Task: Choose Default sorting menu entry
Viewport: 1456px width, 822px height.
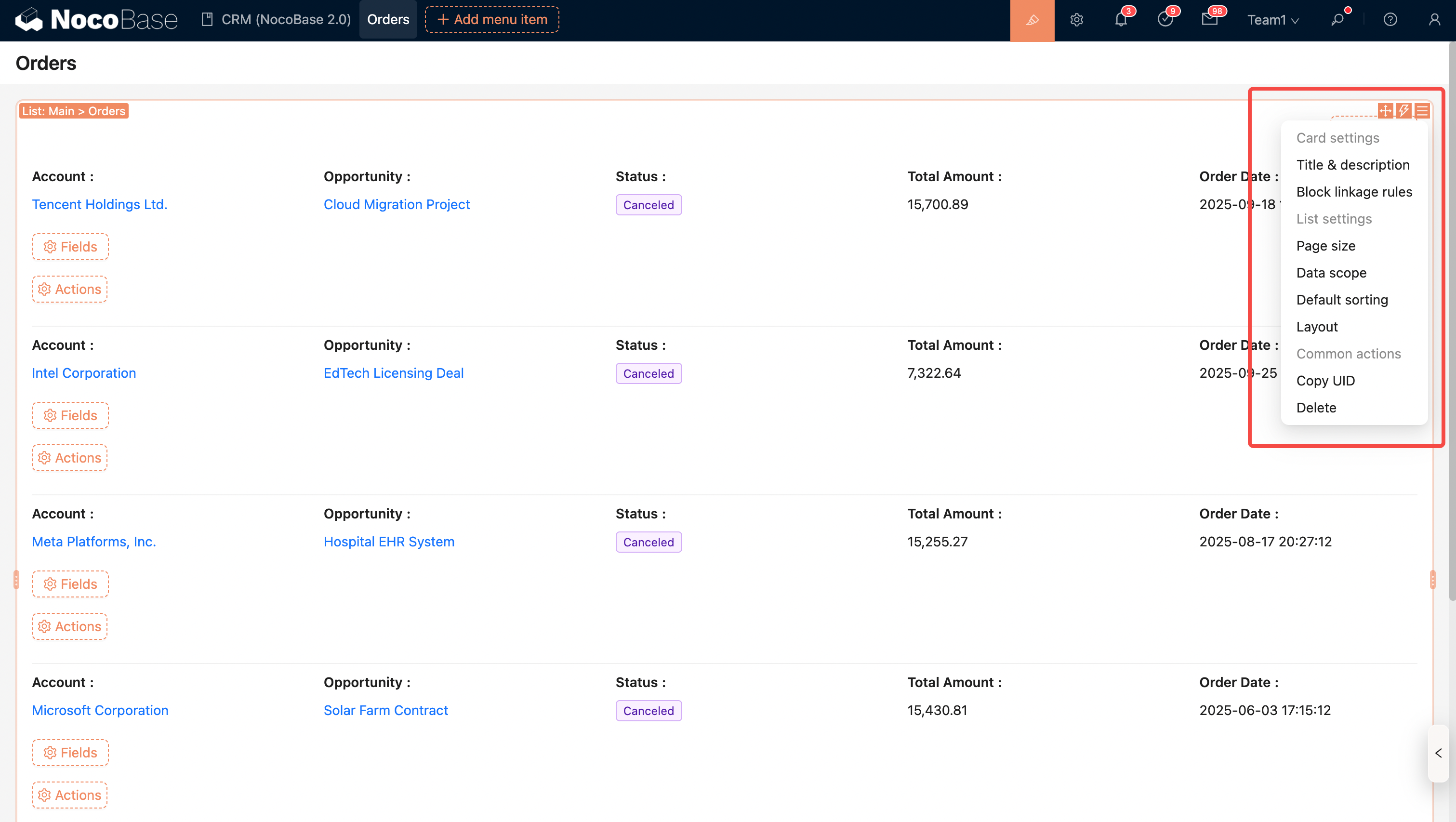Action: 1342,300
